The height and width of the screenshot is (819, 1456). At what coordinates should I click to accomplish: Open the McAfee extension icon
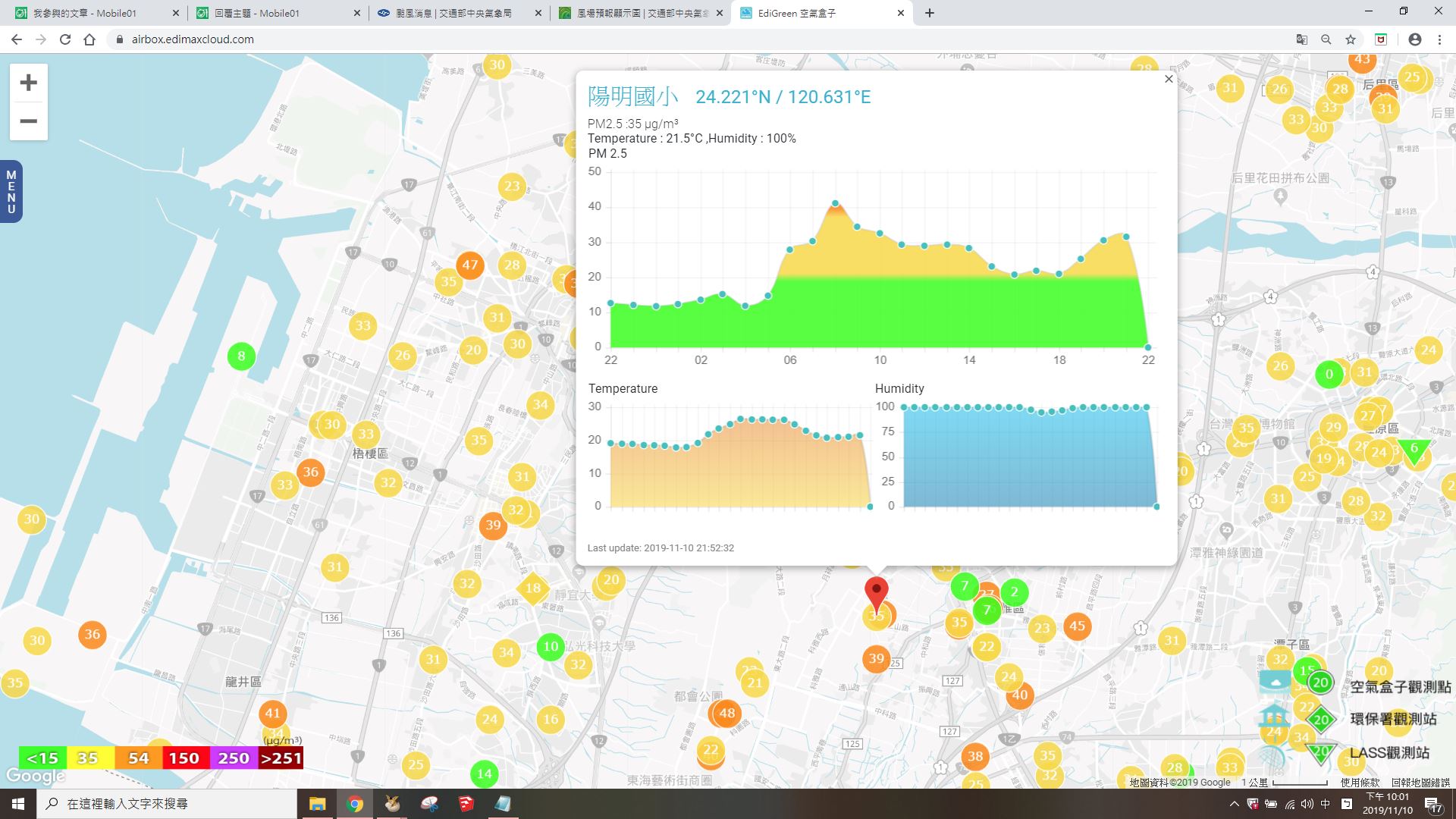tap(1381, 39)
